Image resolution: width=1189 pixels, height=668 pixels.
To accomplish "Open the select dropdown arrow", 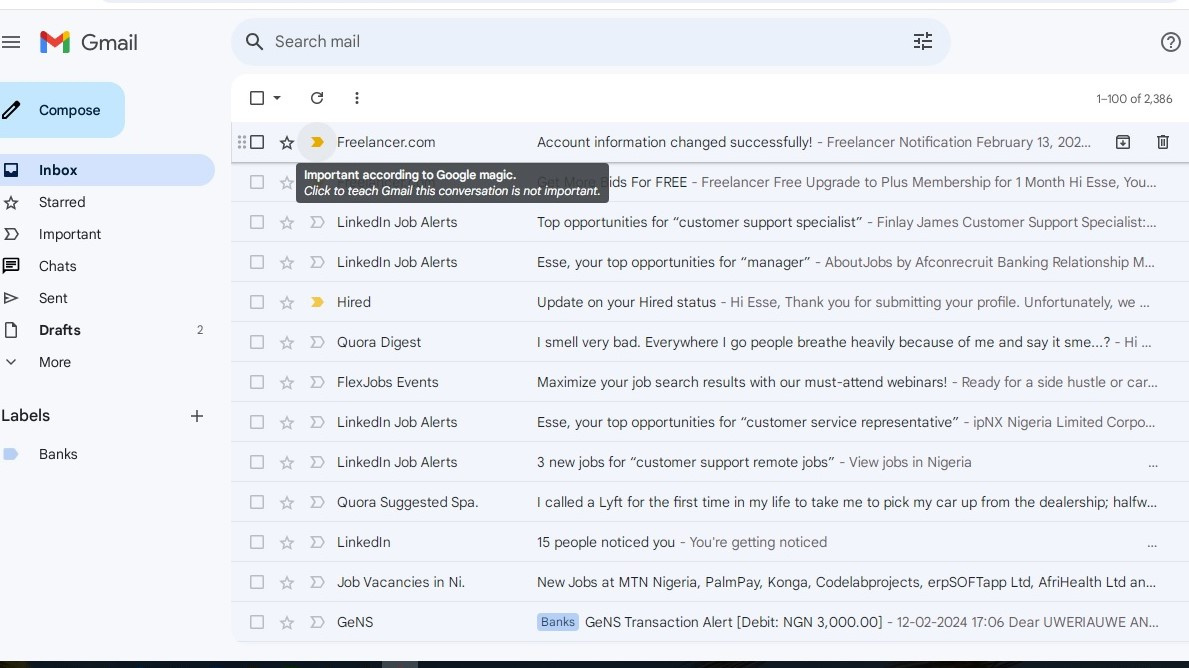I will (277, 98).
